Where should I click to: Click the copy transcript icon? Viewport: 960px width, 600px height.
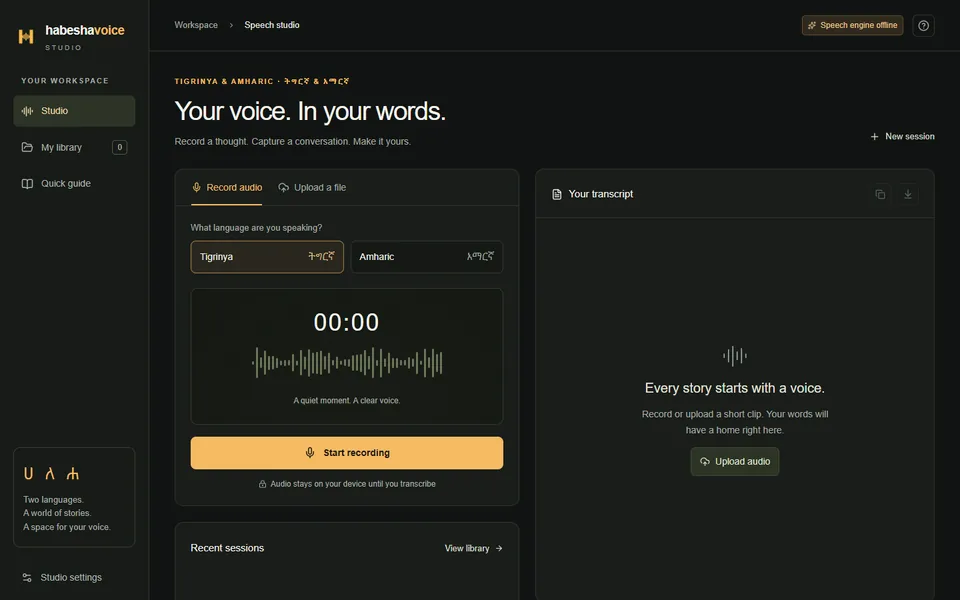click(x=880, y=194)
